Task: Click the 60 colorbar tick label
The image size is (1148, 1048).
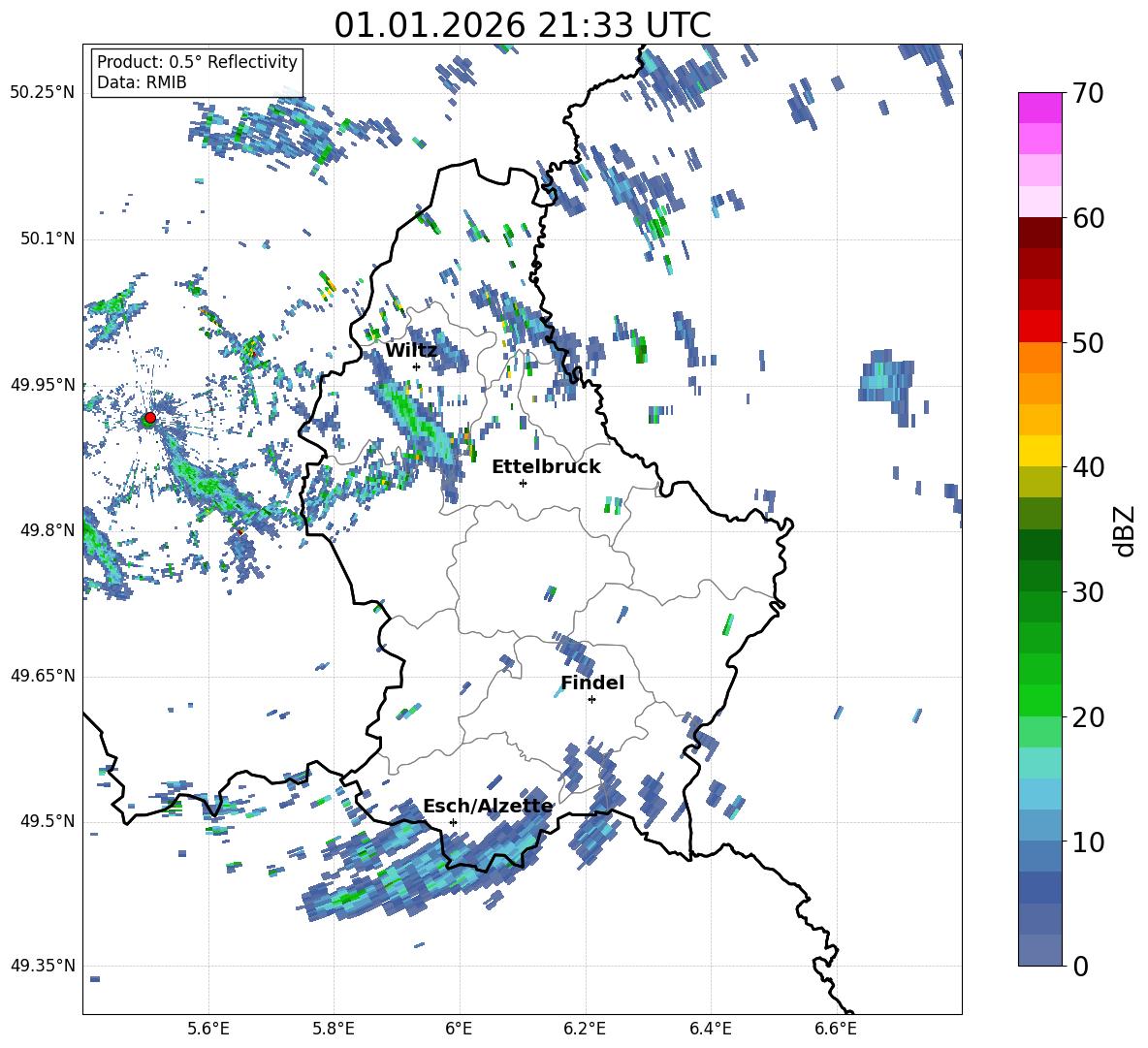Action: click(x=1088, y=218)
